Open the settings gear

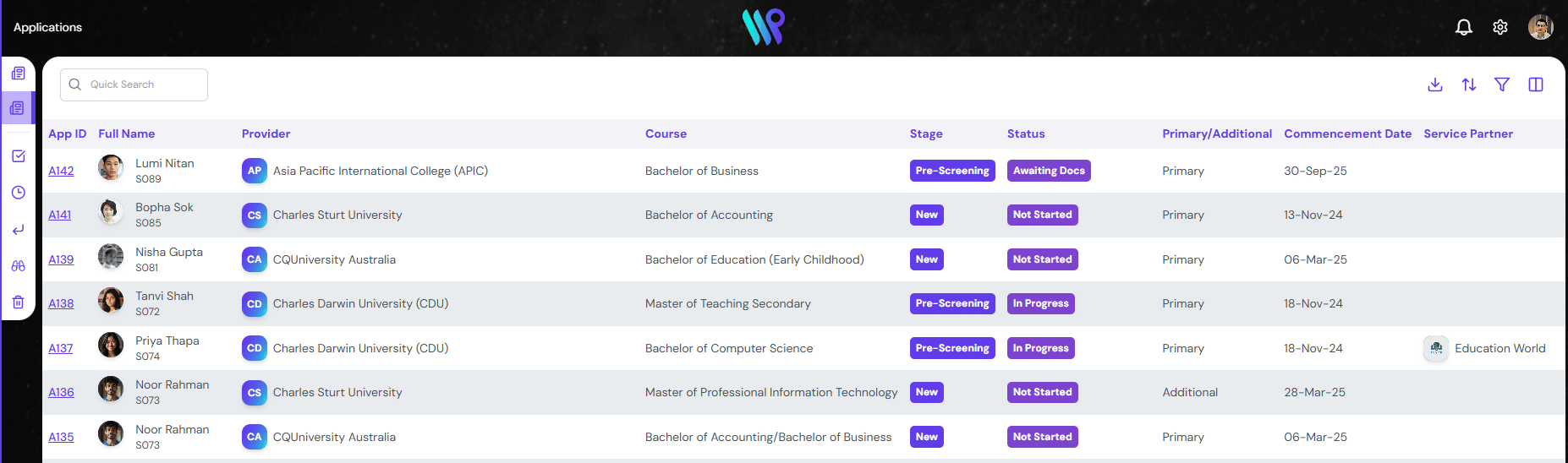coord(1500,27)
